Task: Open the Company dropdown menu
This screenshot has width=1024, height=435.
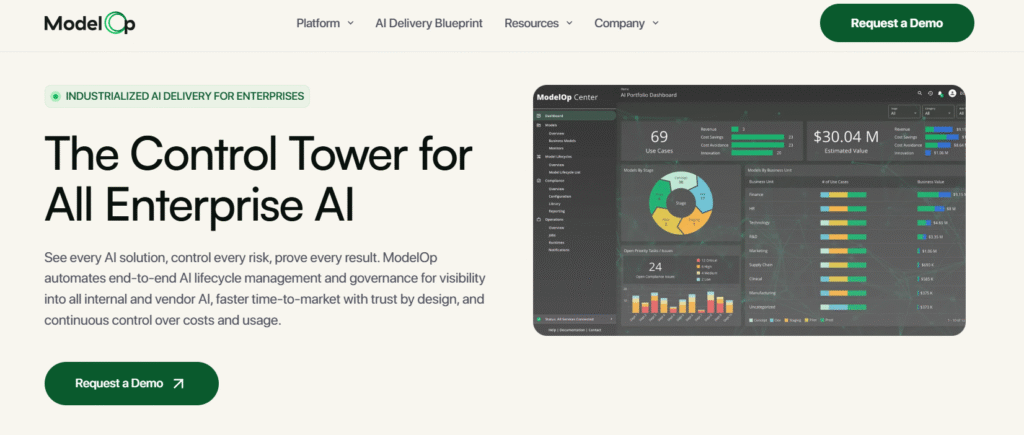Action: [x=626, y=23]
